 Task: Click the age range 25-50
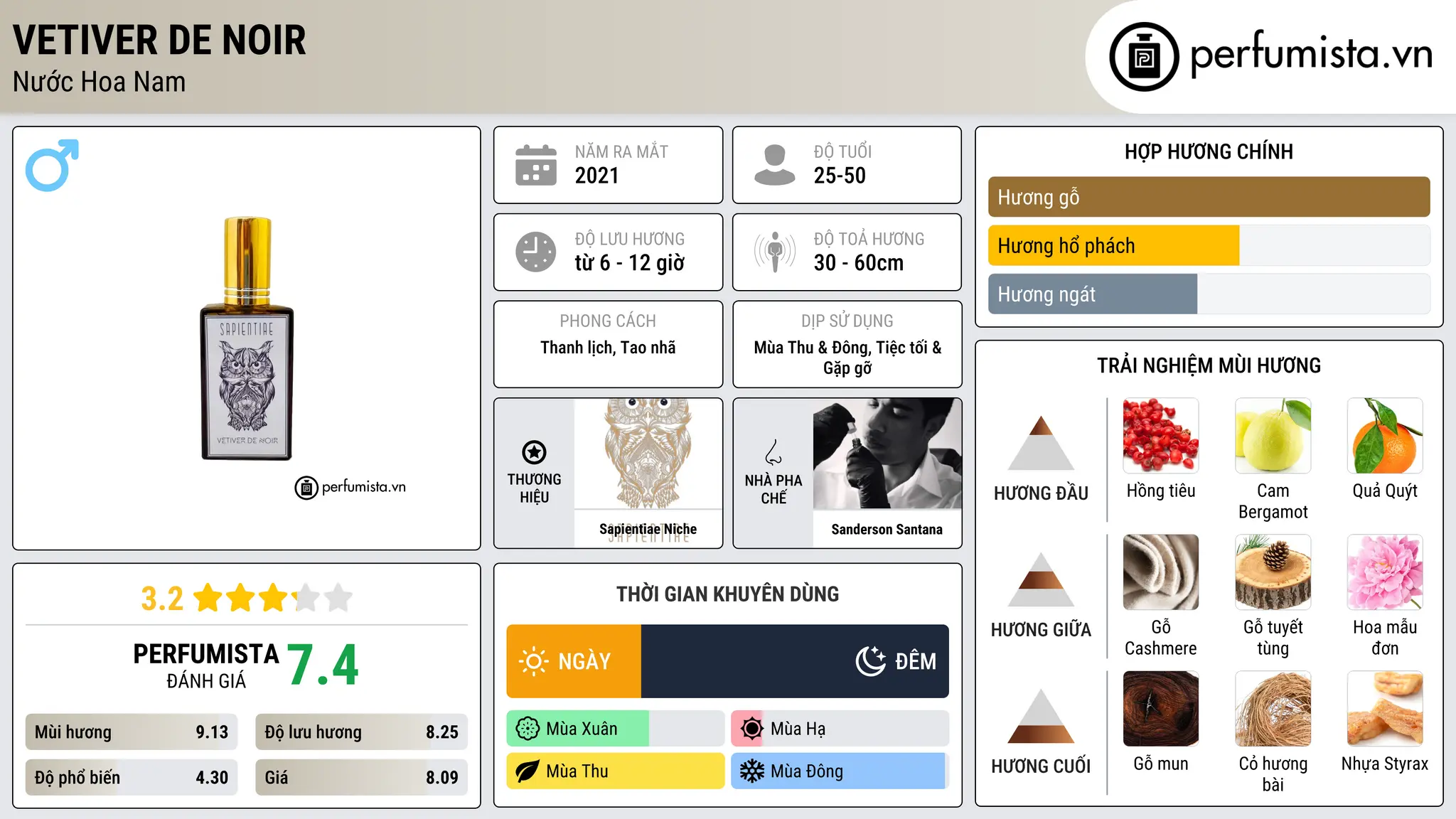(x=840, y=176)
